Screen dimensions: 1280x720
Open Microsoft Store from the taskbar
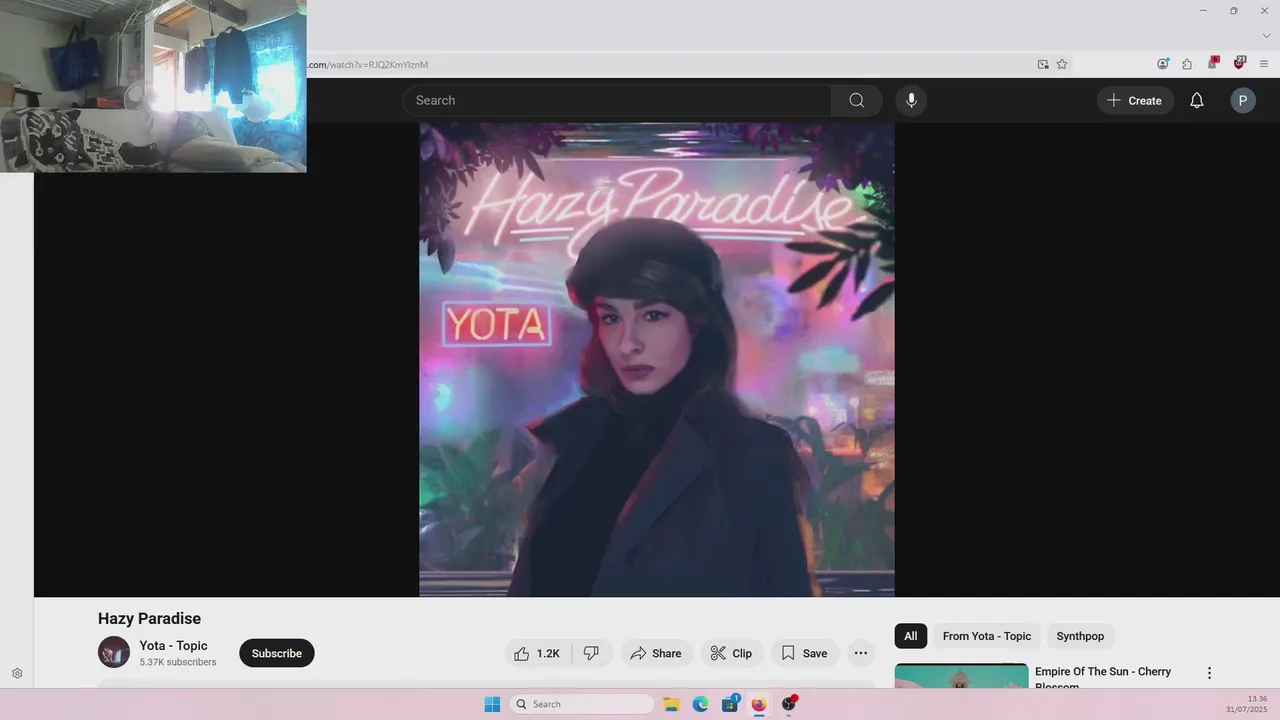click(730, 704)
